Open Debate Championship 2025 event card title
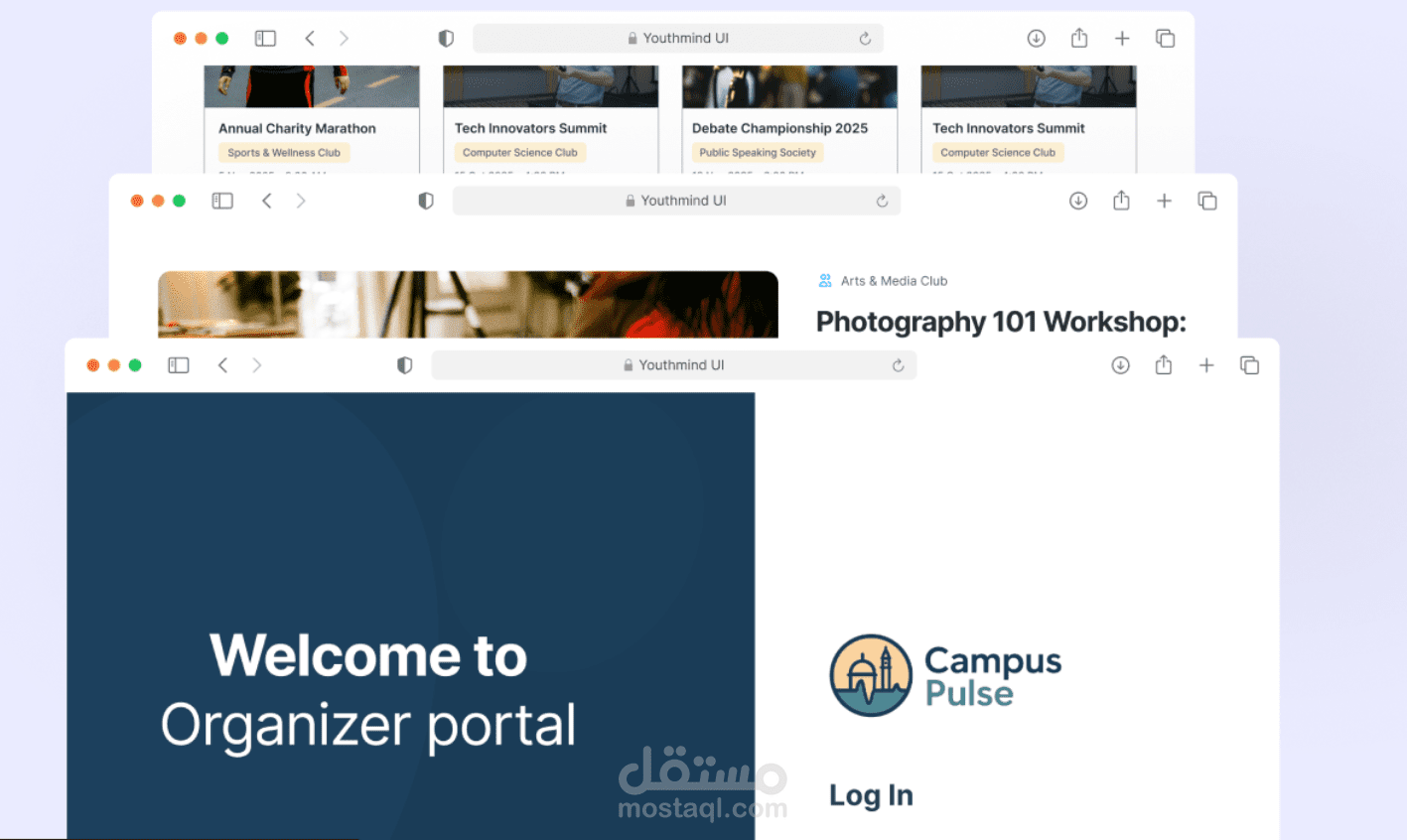 click(779, 128)
